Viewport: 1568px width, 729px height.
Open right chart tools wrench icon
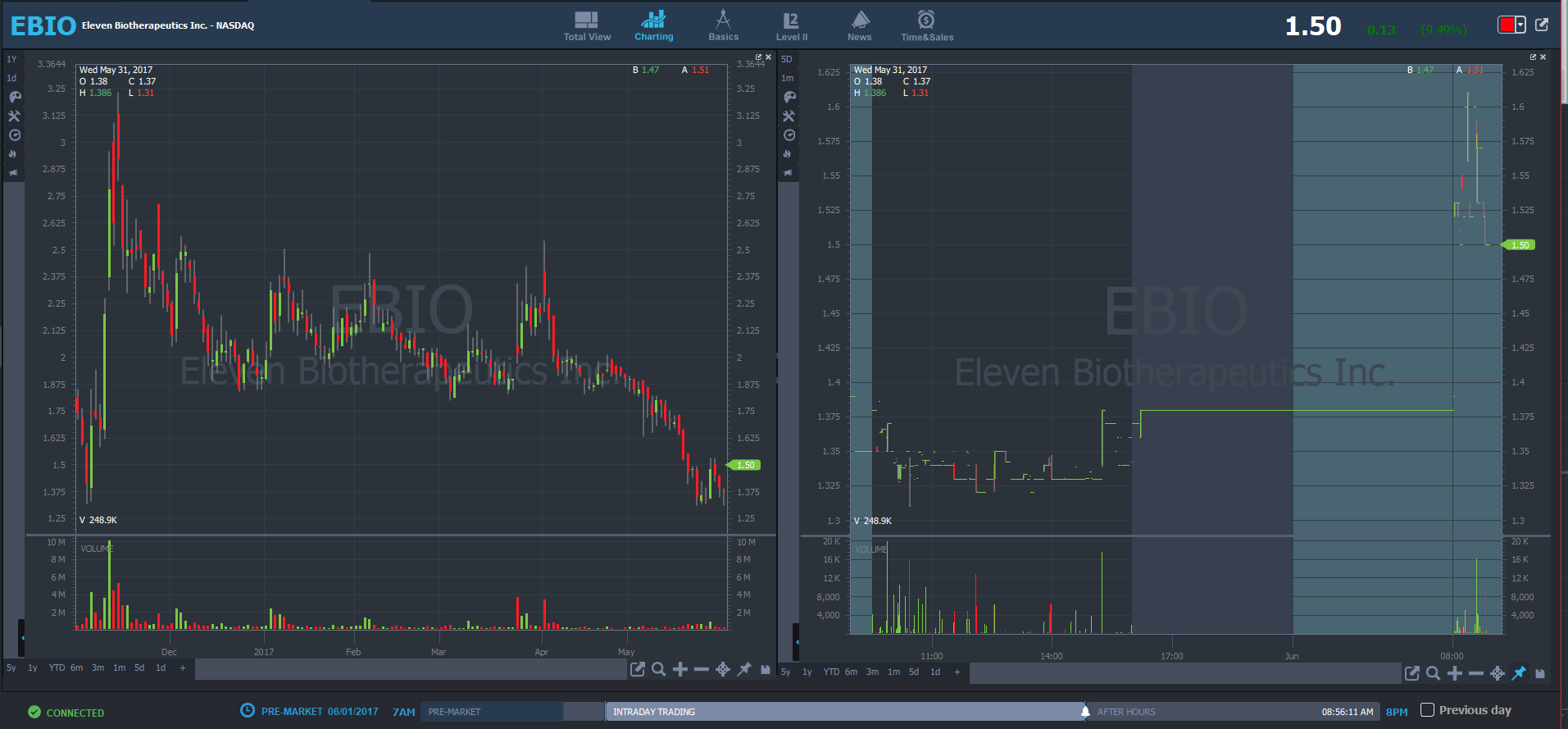tap(789, 116)
